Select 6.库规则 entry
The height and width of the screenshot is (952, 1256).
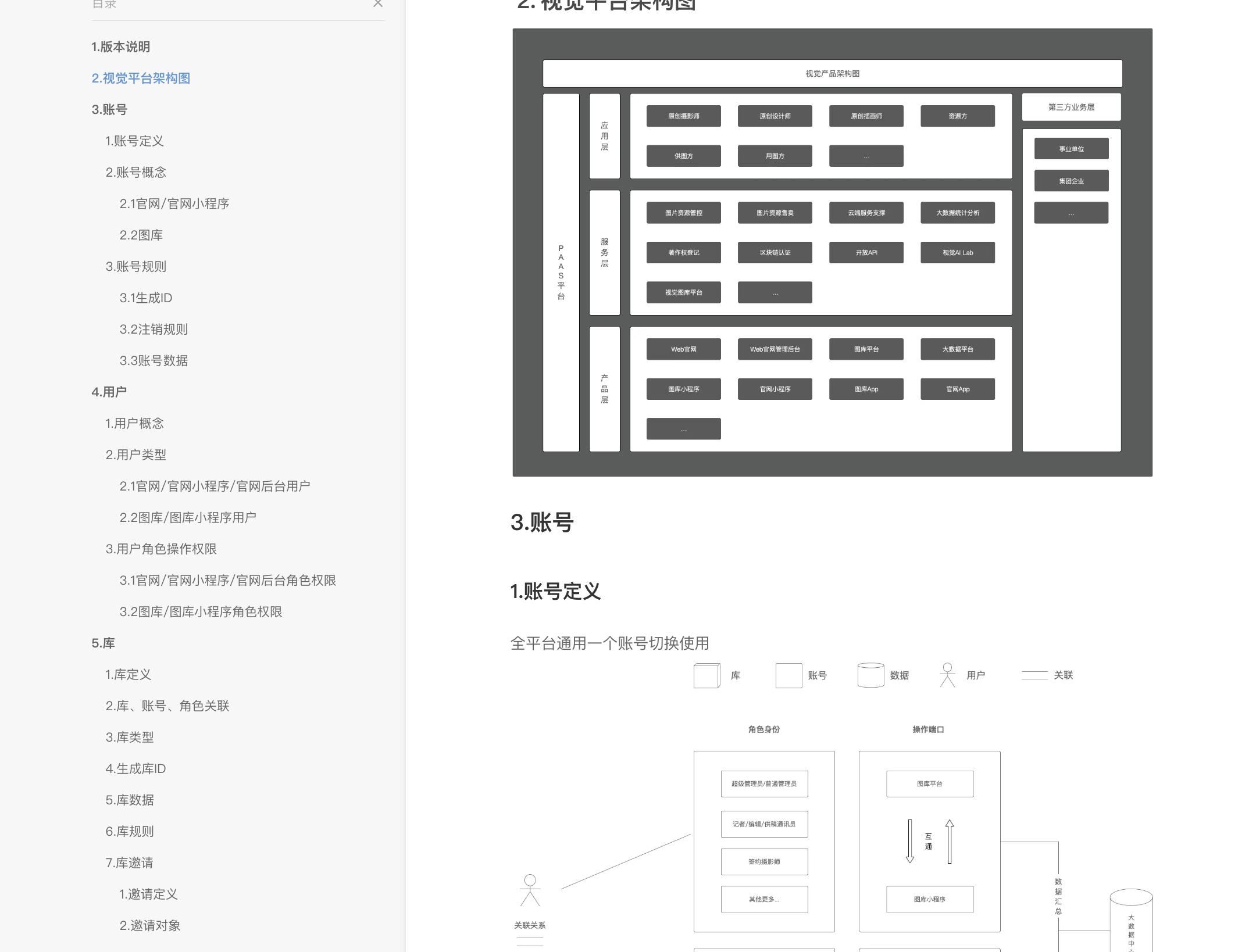130,831
